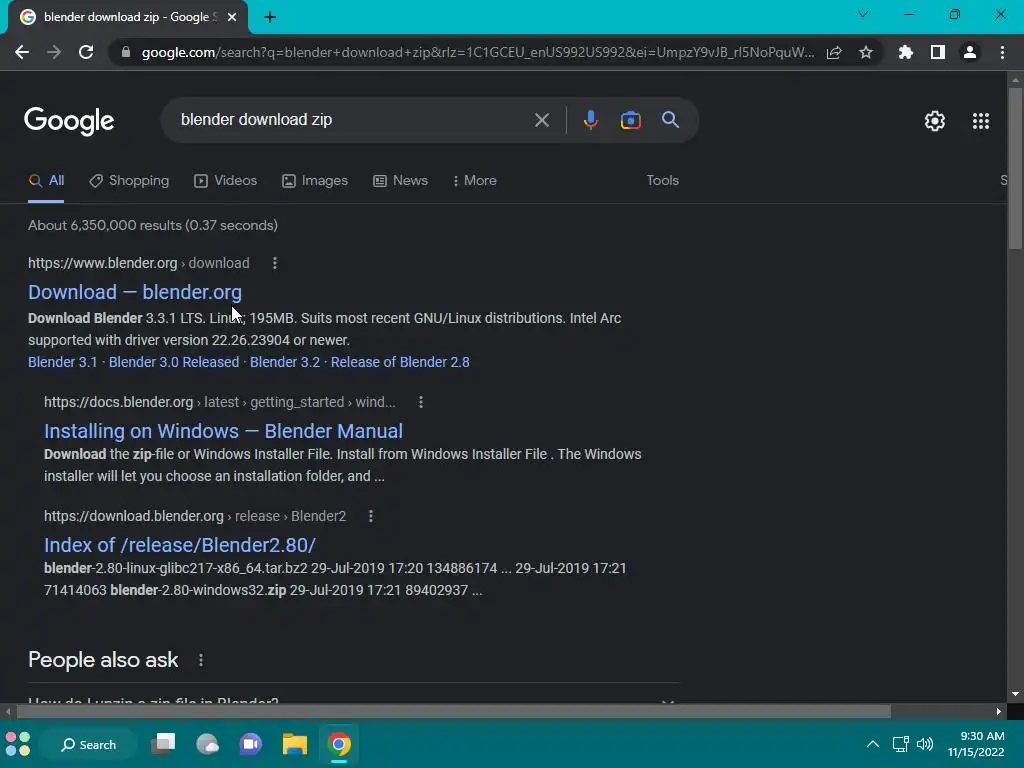Click the browser forward arrow
Image resolution: width=1024 pixels, height=768 pixels.
(54, 52)
